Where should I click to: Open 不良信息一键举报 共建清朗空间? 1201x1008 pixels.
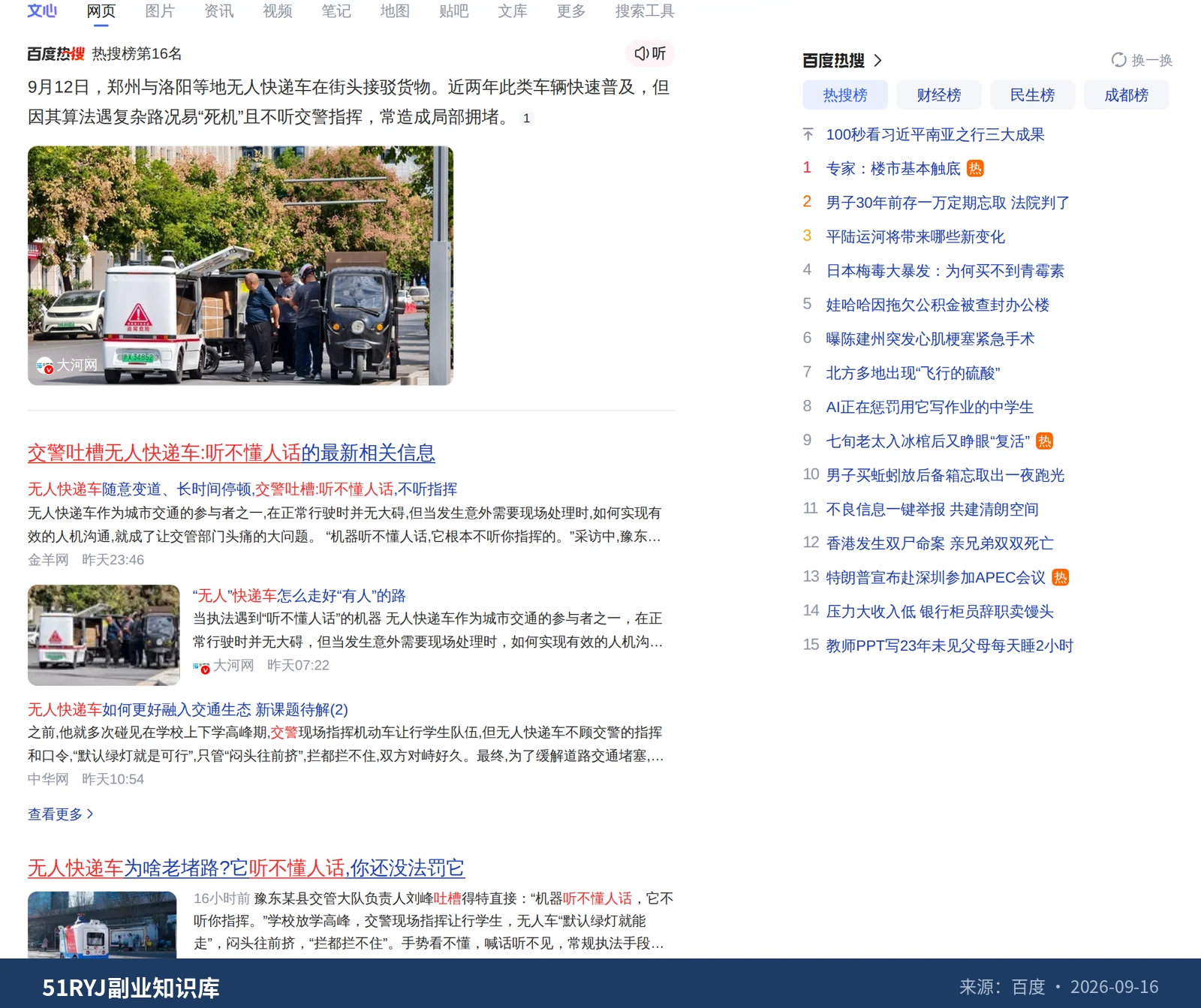(932, 509)
